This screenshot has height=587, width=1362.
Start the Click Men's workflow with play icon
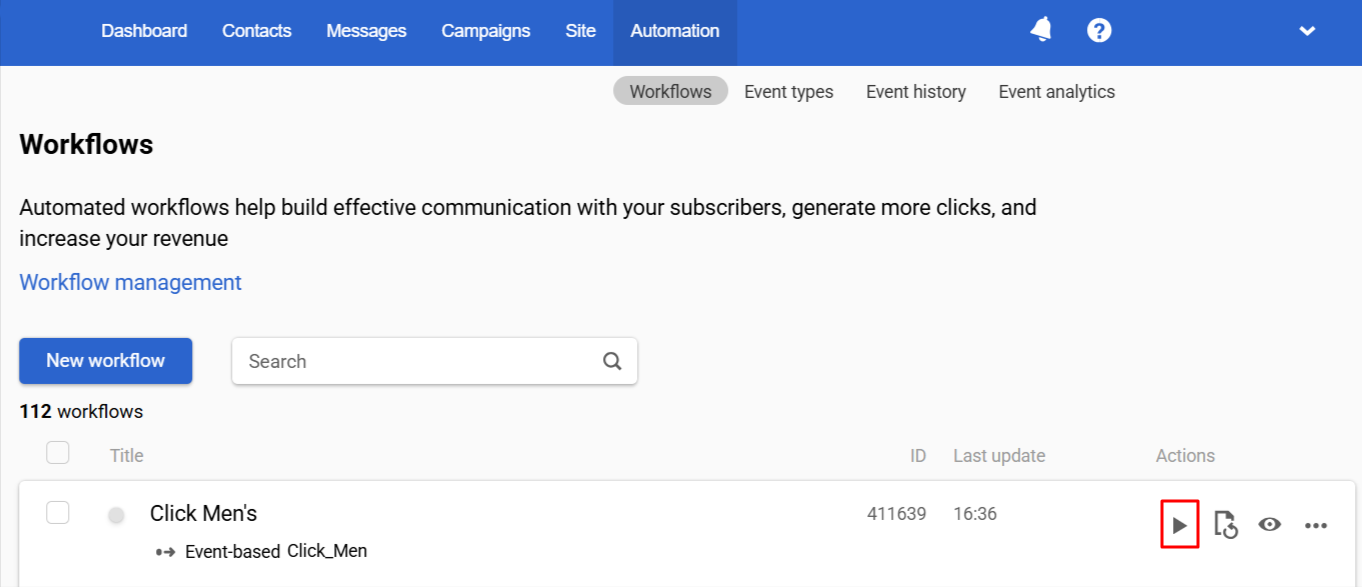(x=1180, y=525)
